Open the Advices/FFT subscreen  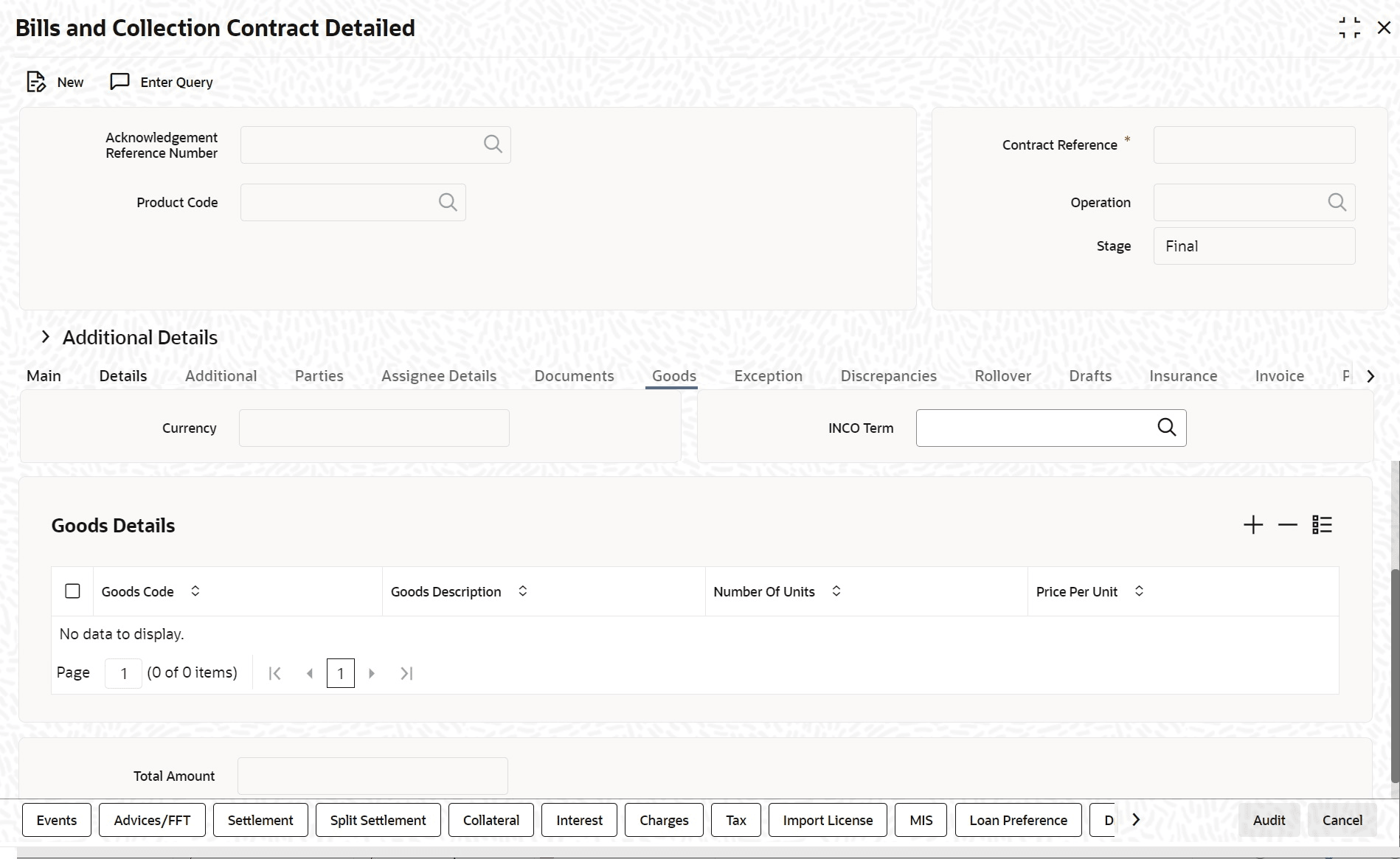coord(152,820)
